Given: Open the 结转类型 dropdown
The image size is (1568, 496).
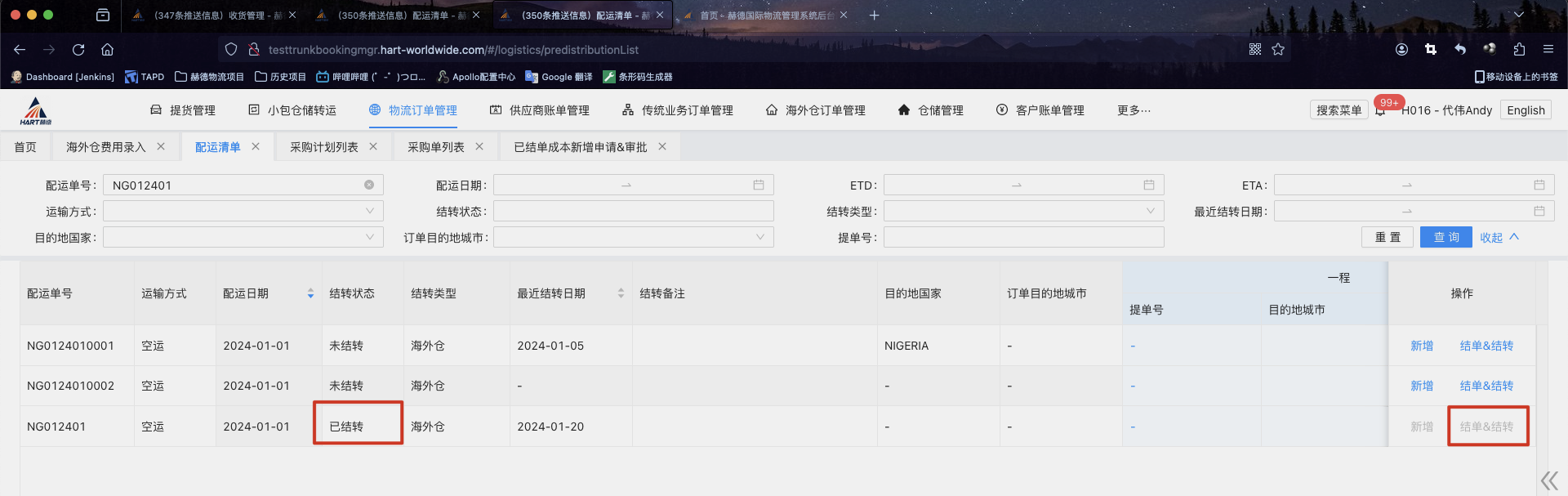Looking at the screenshot, I should [x=1023, y=212].
